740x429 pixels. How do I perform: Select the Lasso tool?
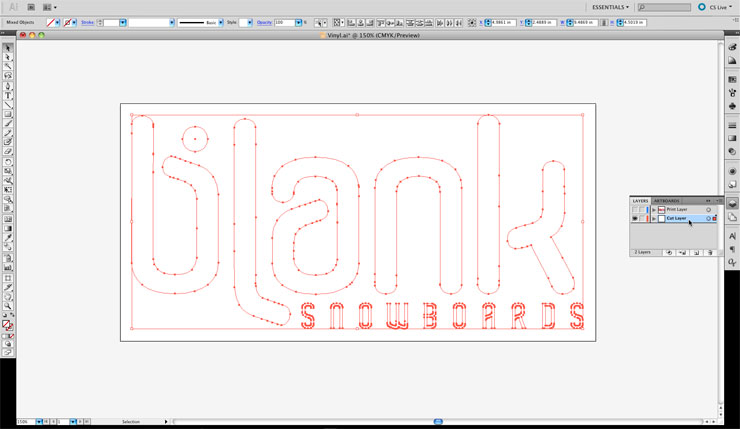coord(8,76)
